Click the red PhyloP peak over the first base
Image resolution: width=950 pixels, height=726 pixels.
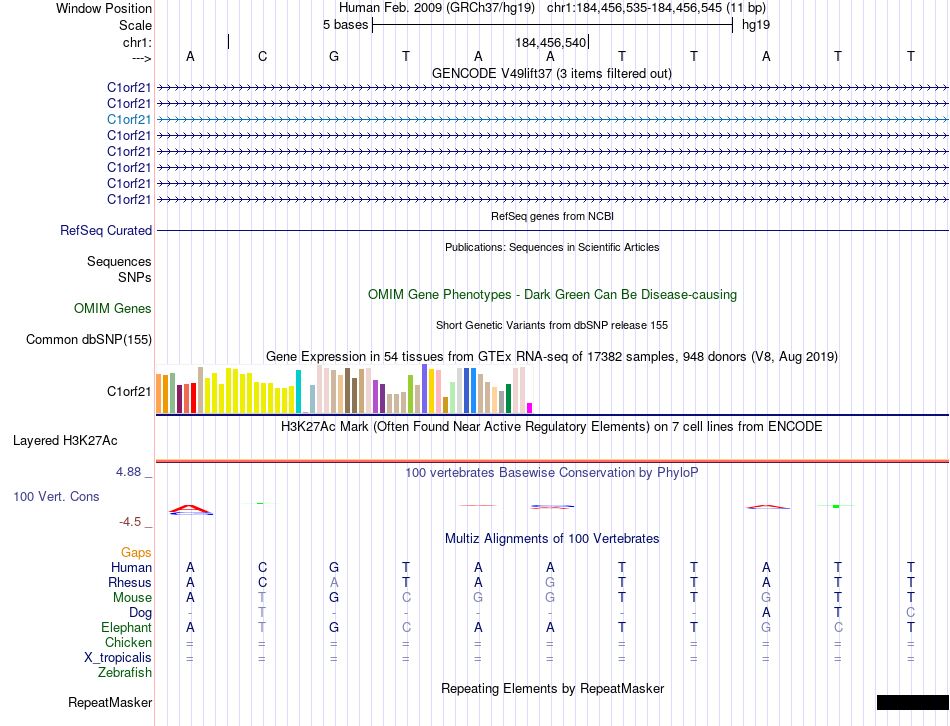pos(190,508)
